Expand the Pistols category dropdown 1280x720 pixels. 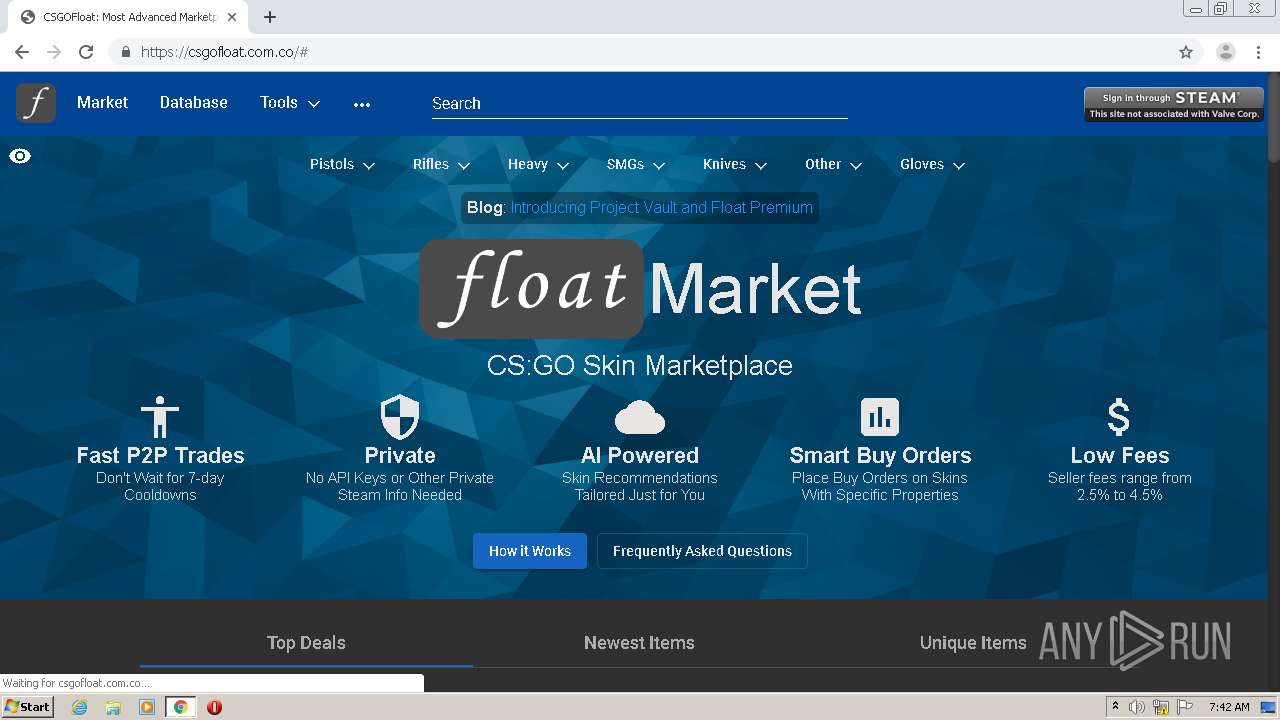tap(342, 164)
